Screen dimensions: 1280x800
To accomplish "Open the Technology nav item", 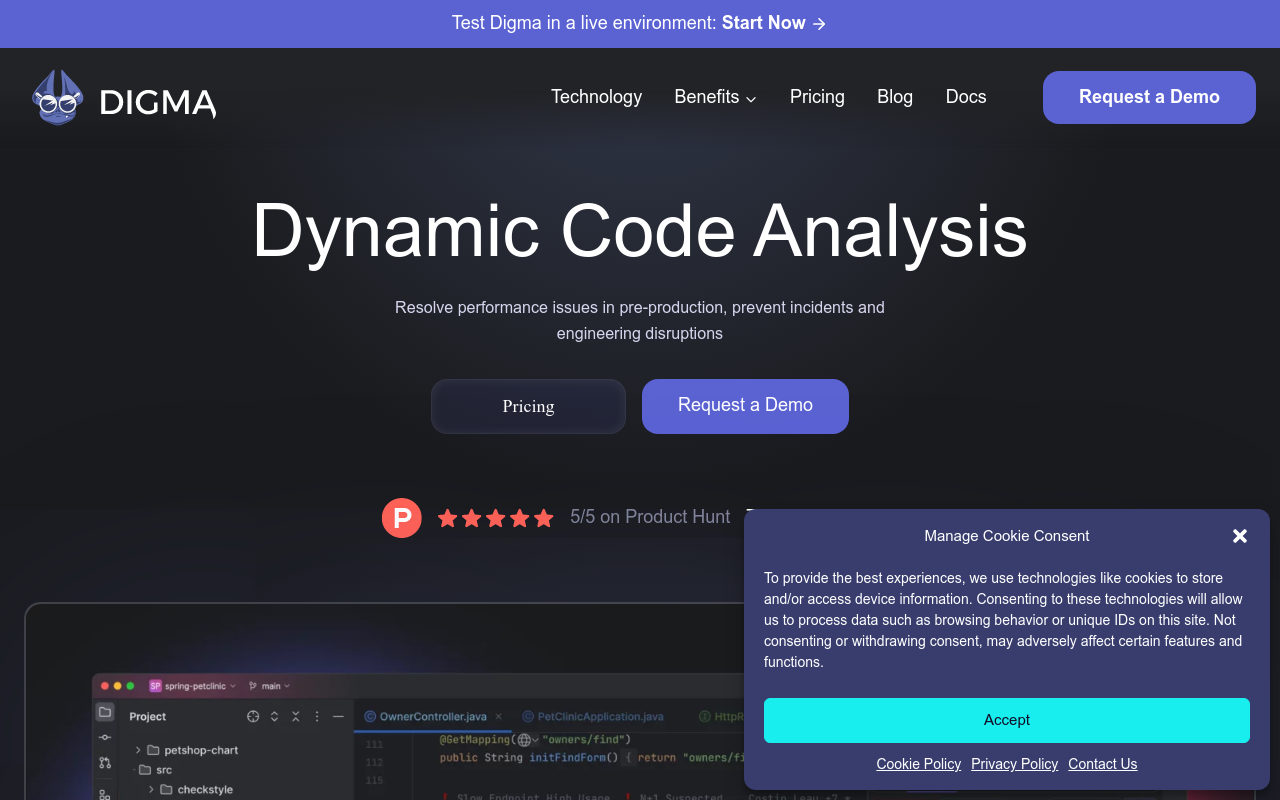I will click(x=596, y=97).
